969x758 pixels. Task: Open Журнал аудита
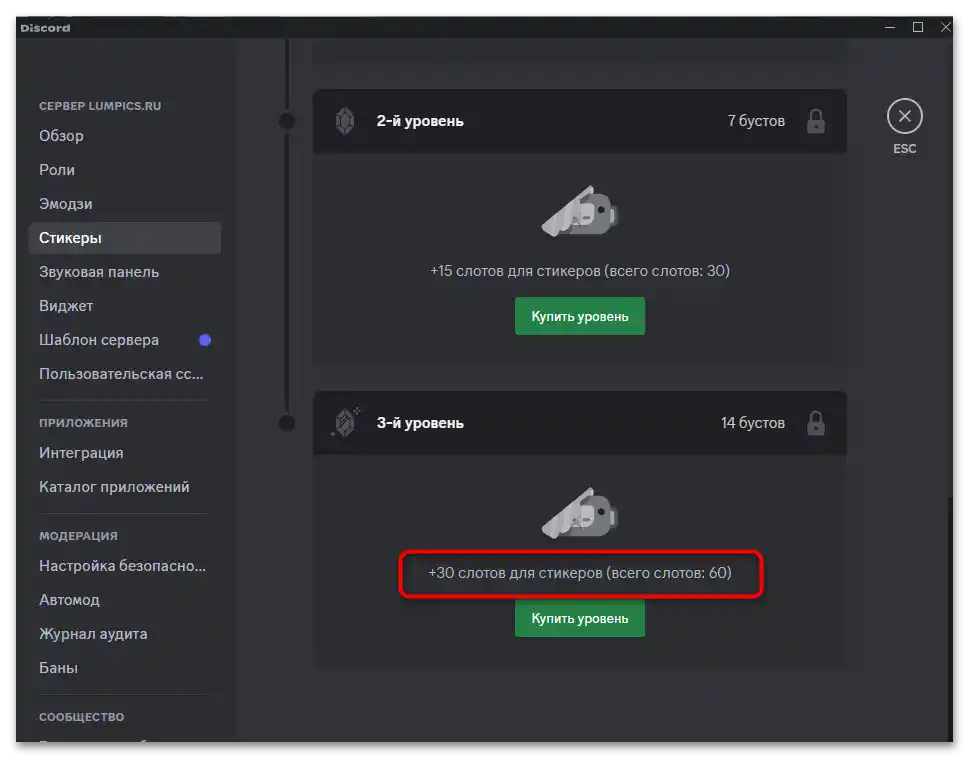tap(124, 634)
